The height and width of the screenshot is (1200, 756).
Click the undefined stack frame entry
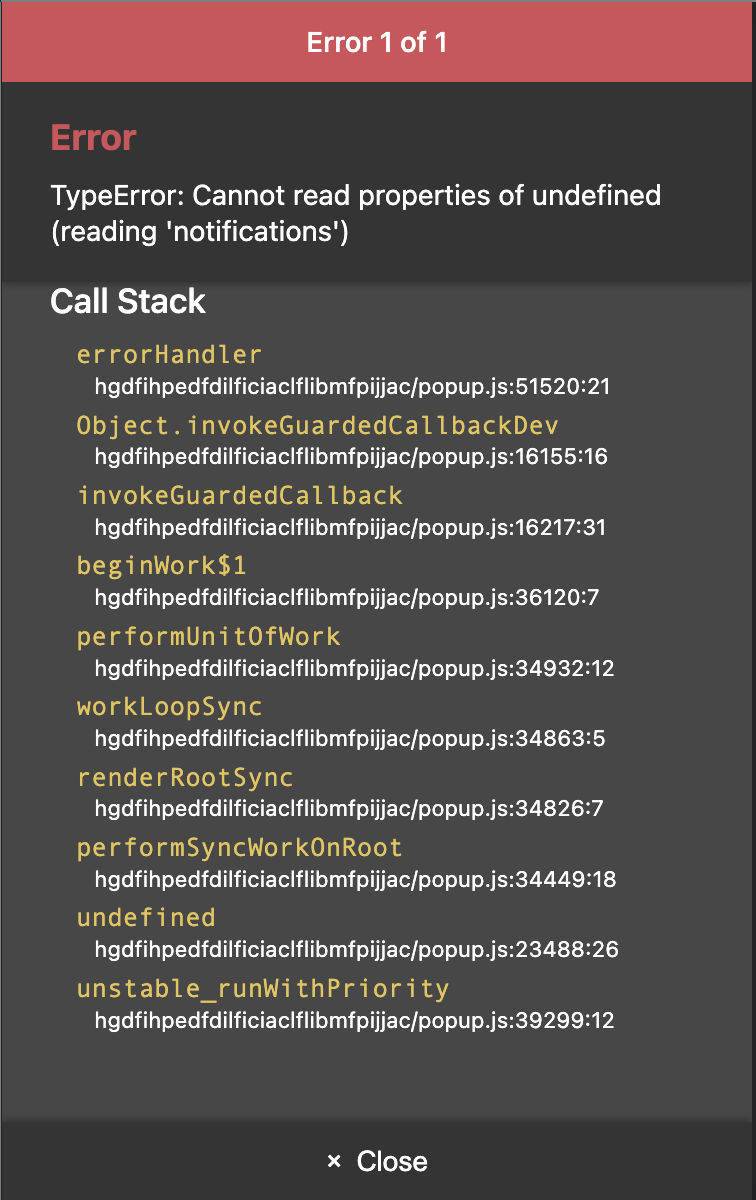pos(146,918)
